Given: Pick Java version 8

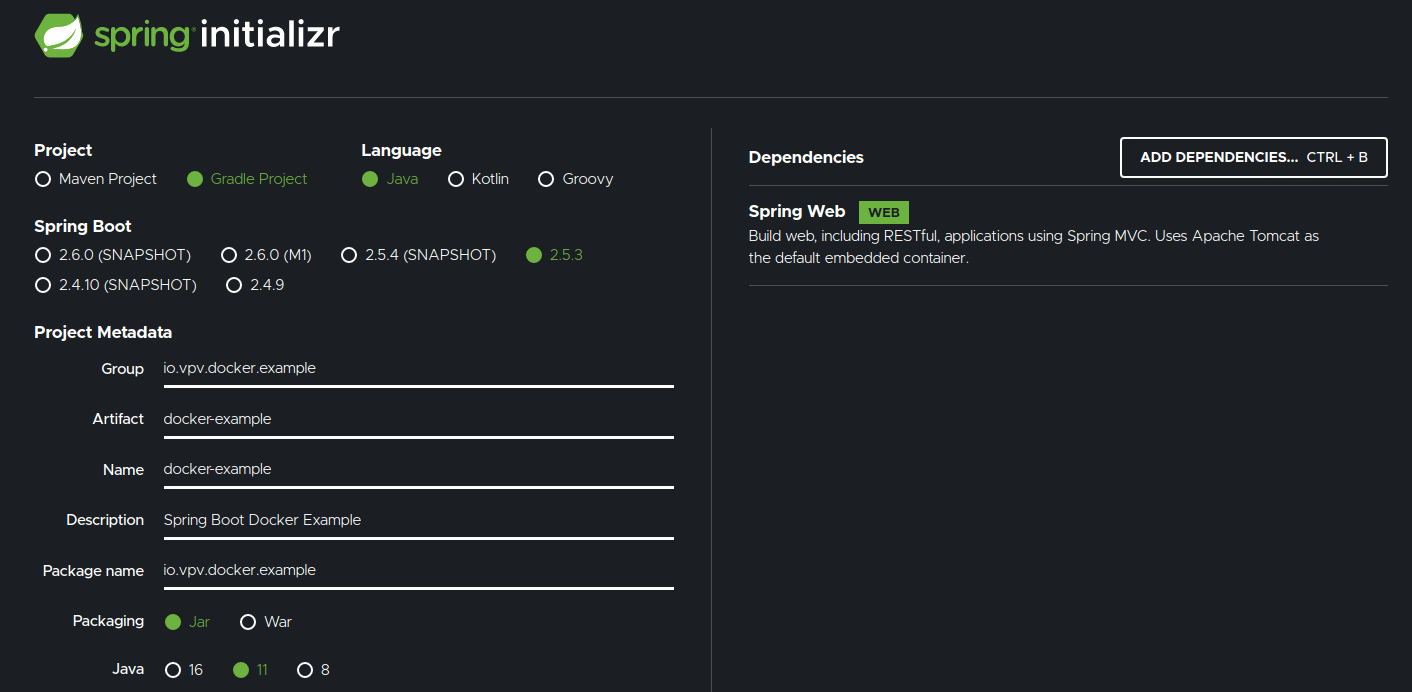Looking at the screenshot, I should (313, 670).
